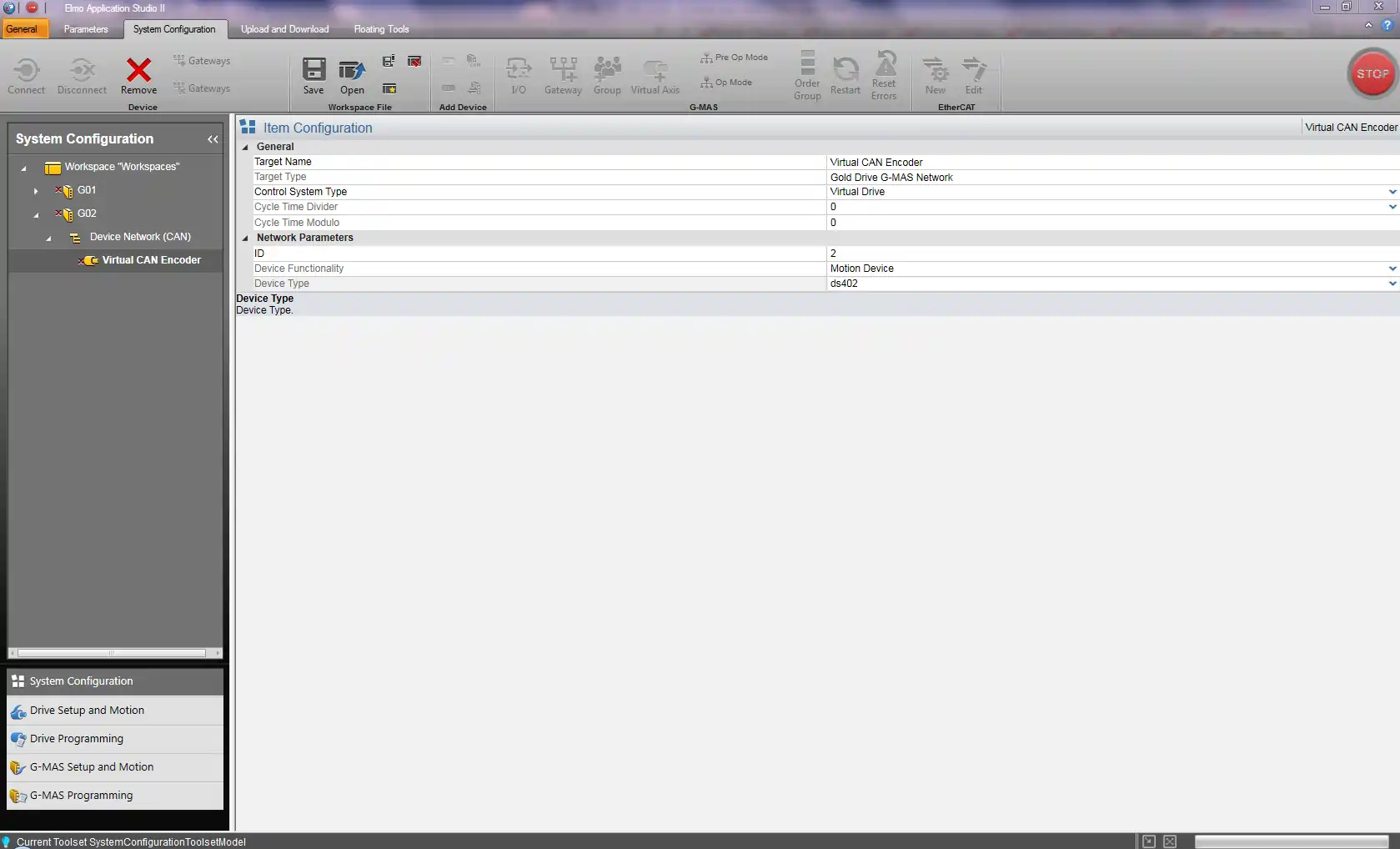1400x849 pixels.
Task: Switch to Upload and Download tab
Action: [285, 29]
